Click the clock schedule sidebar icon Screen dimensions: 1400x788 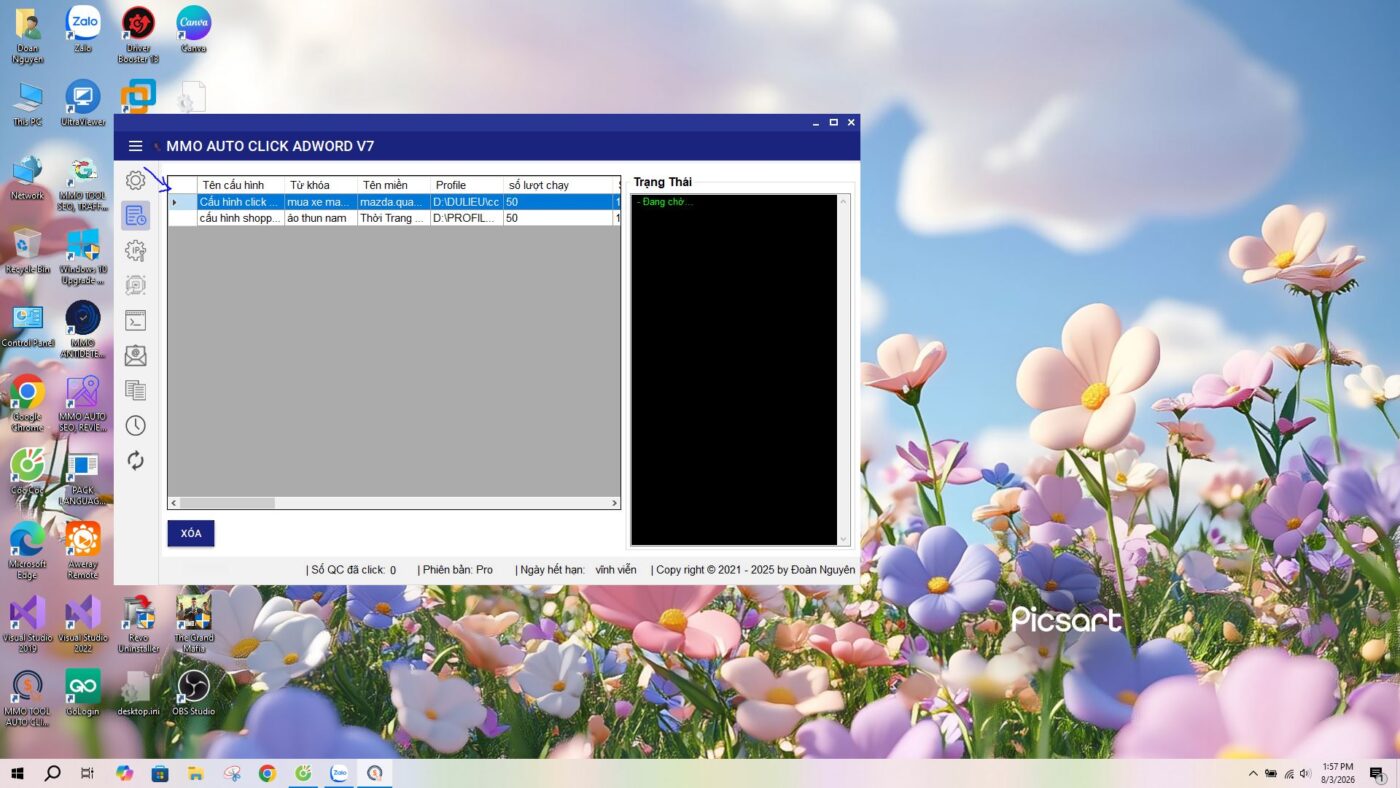[135, 426]
